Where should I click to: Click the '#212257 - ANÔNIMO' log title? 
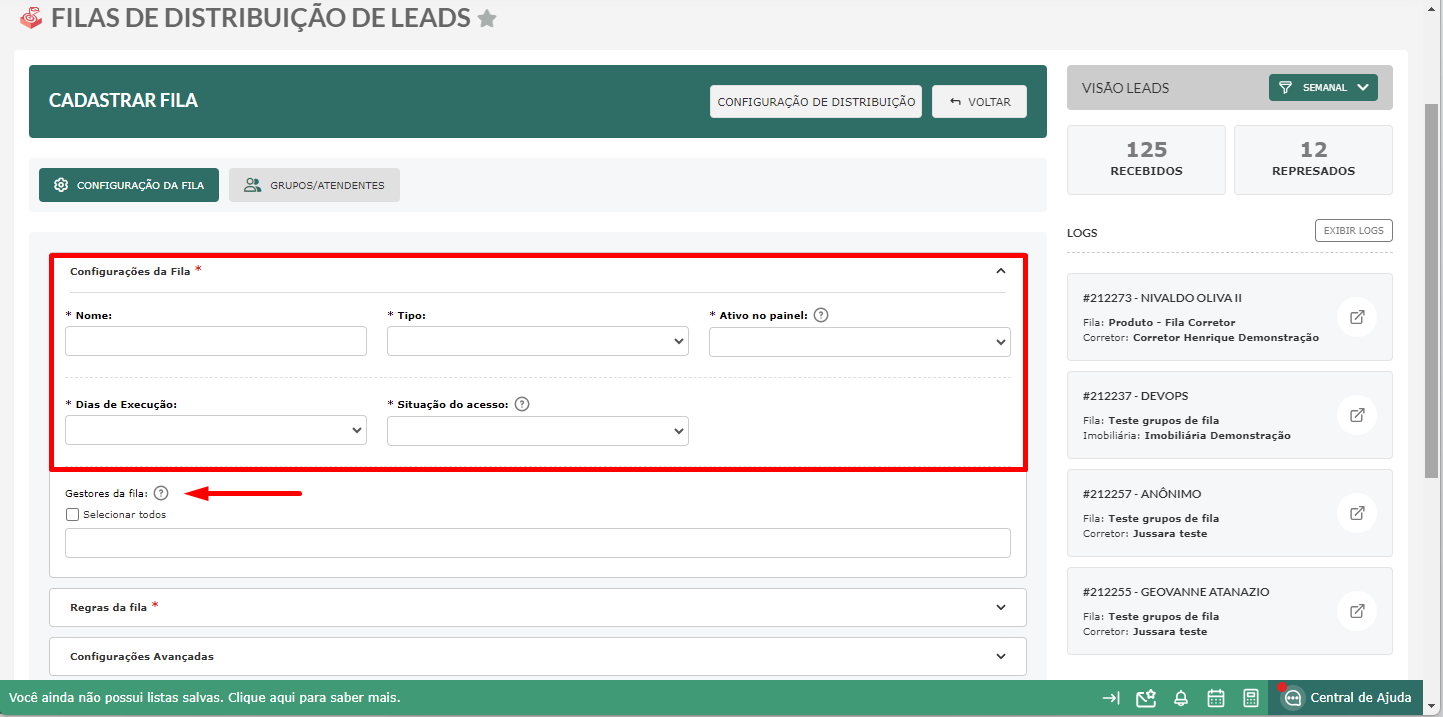click(x=1142, y=494)
